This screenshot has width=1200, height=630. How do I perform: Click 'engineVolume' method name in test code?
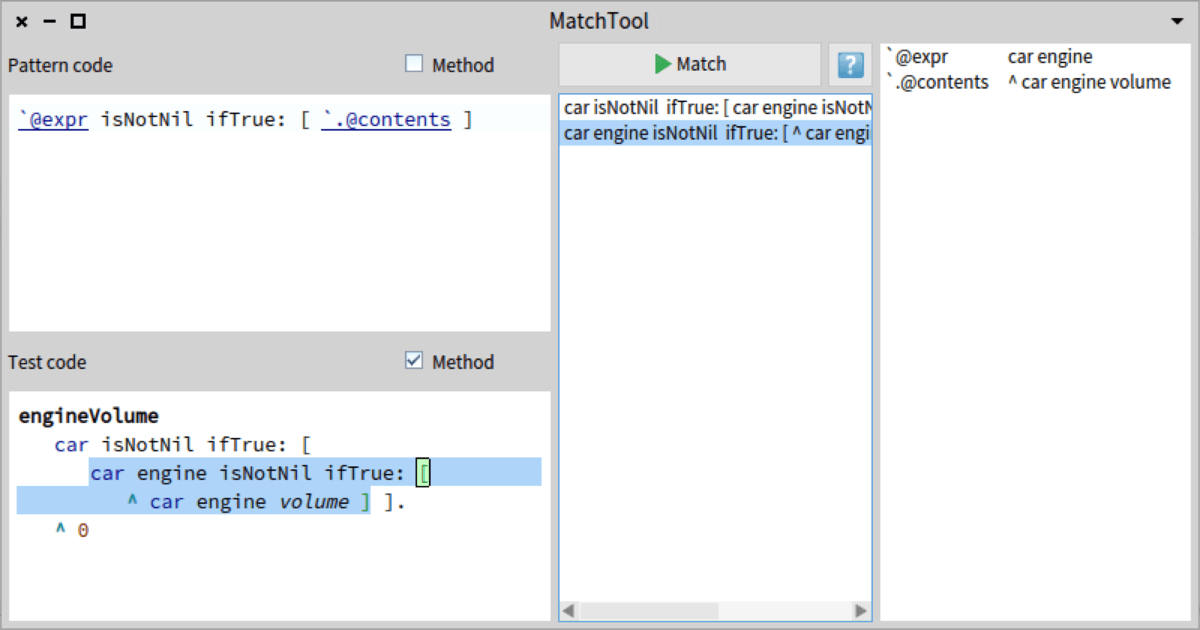(x=89, y=416)
